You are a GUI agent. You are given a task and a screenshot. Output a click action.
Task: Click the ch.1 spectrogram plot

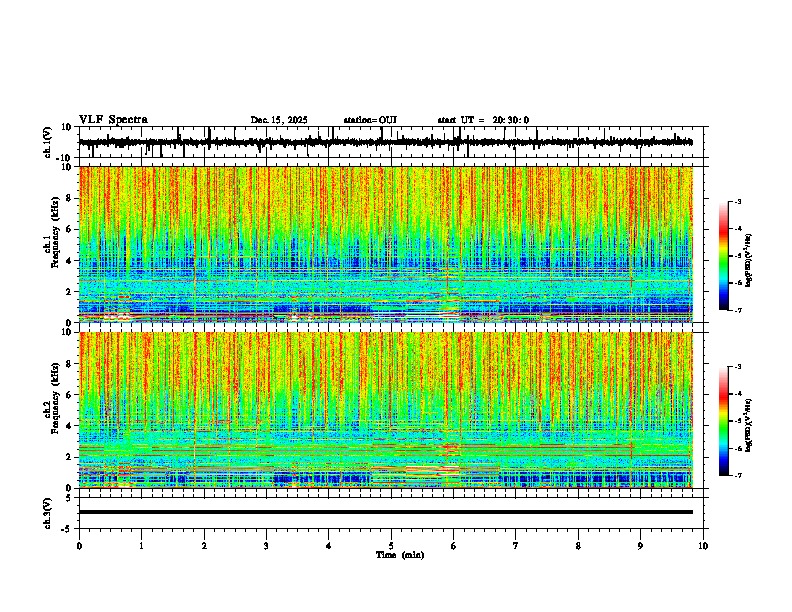[x=386, y=244]
